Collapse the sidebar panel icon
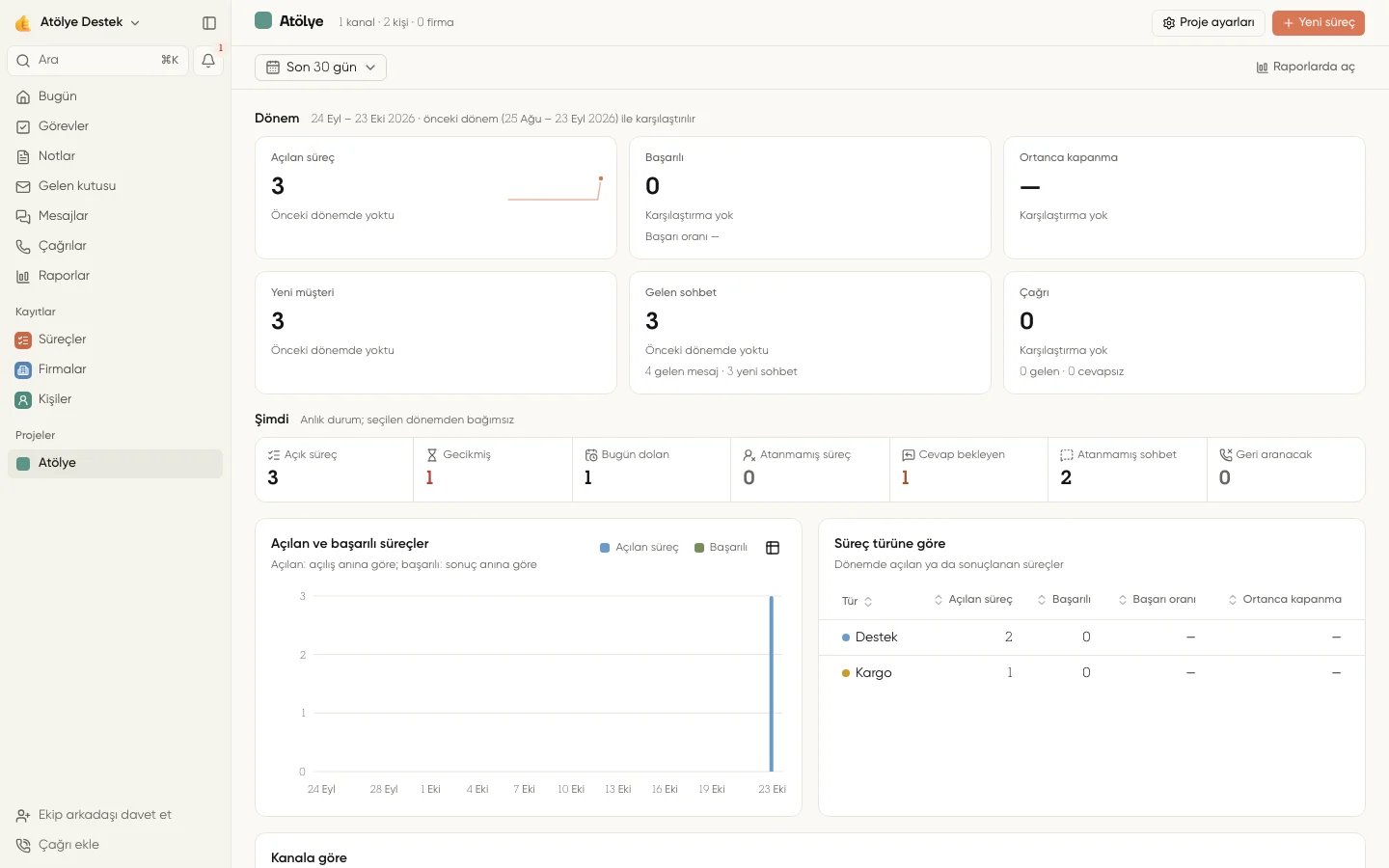Screen dimensions: 1389x868 (209, 22)
